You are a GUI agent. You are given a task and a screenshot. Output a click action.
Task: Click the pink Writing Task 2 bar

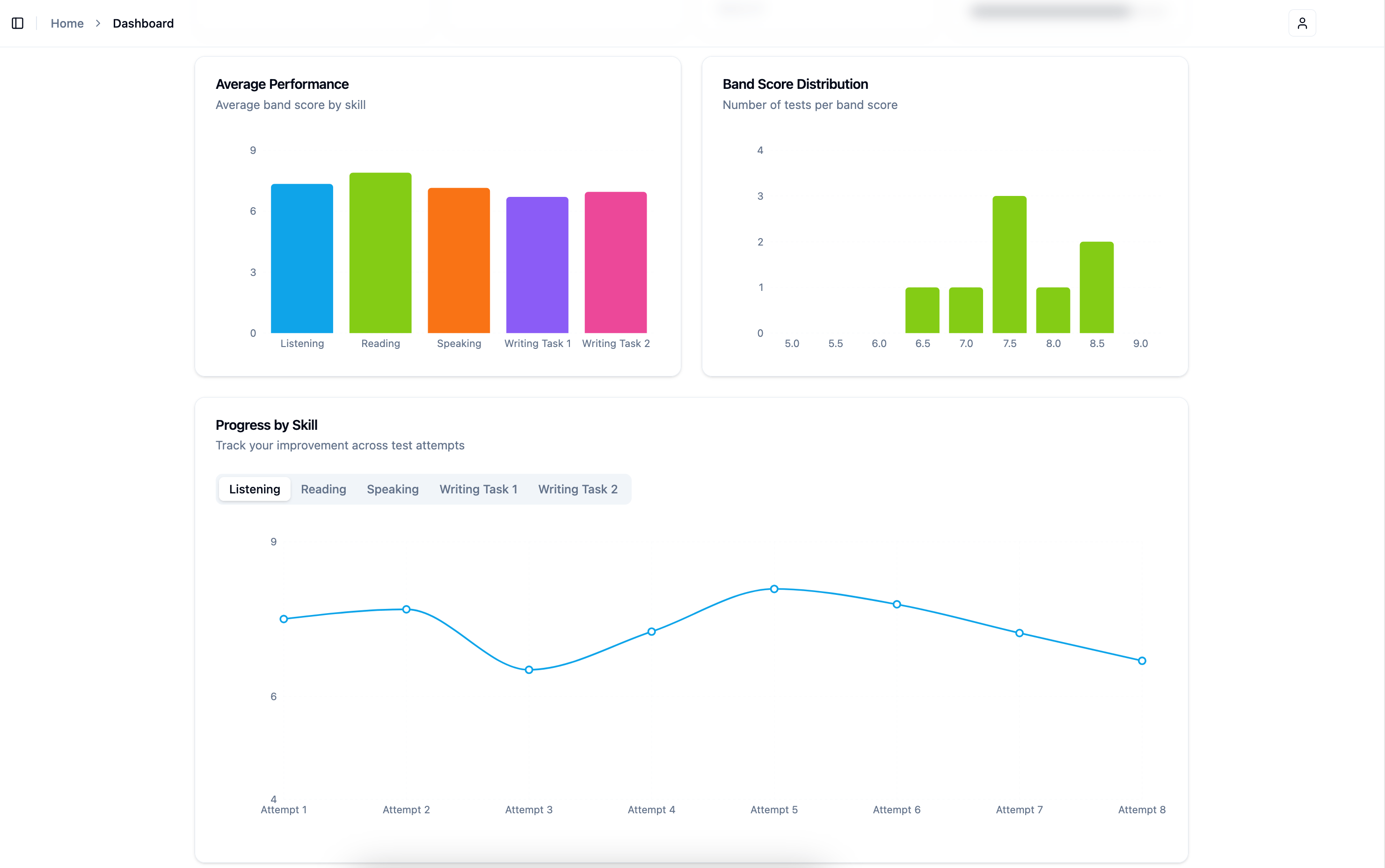(x=616, y=262)
